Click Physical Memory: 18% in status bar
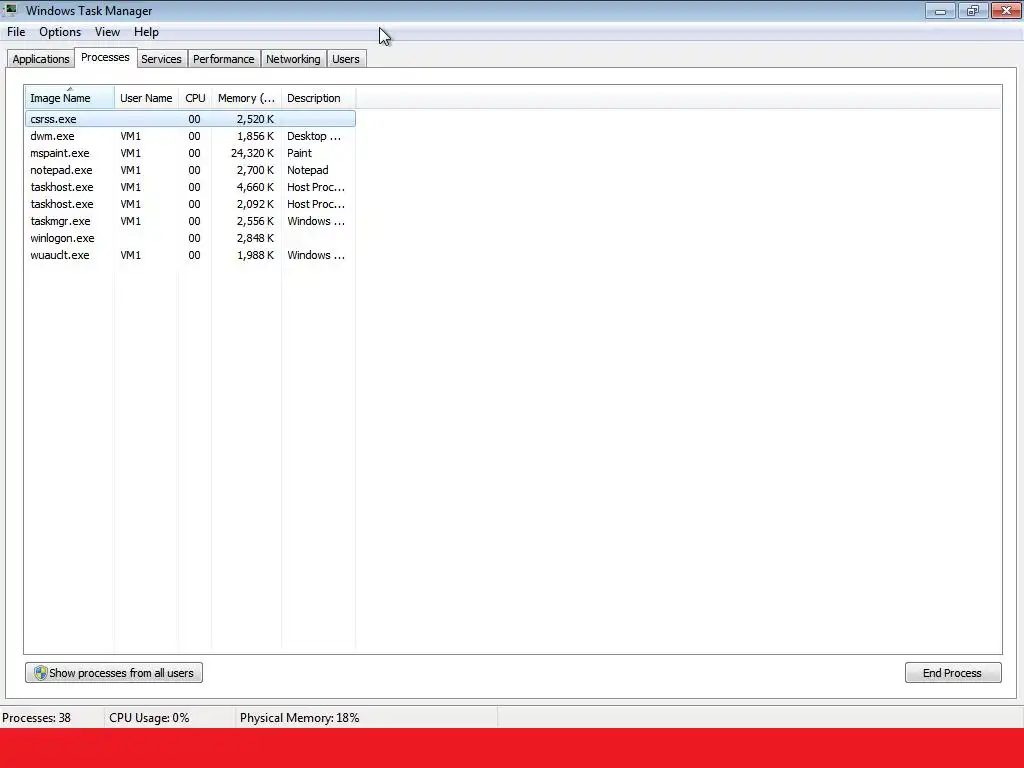Viewport: 1024px width, 768px height. click(x=300, y=718)
